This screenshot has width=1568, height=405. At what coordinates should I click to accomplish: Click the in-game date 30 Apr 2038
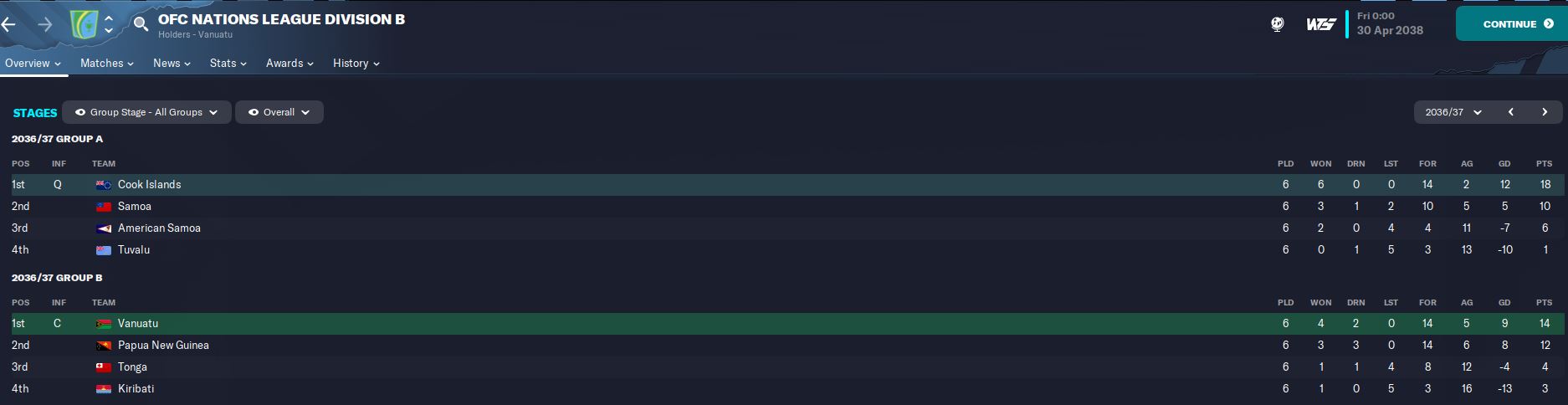1390,30
